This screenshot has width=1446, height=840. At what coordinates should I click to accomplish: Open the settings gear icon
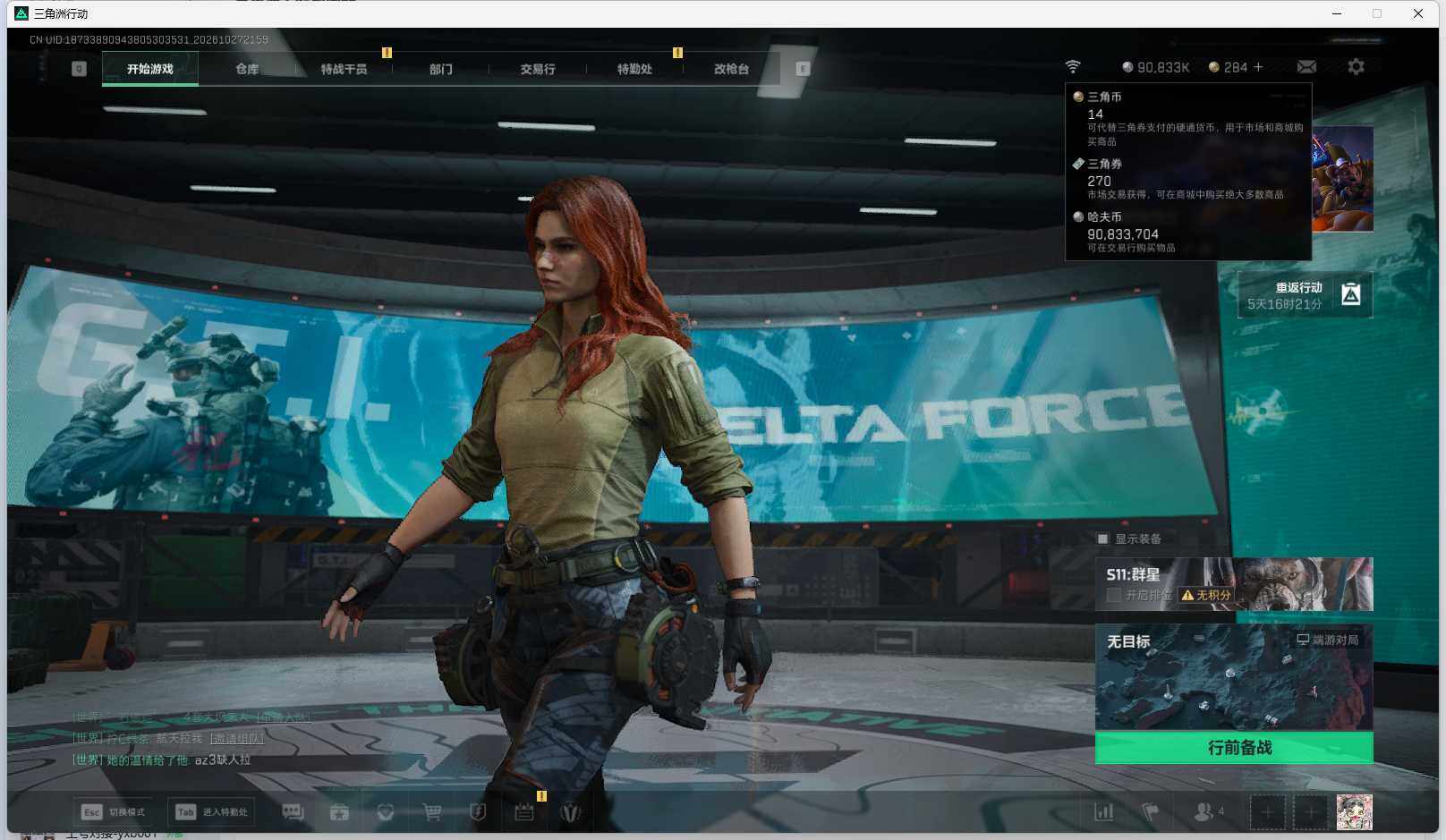(x=1356, y=67)
